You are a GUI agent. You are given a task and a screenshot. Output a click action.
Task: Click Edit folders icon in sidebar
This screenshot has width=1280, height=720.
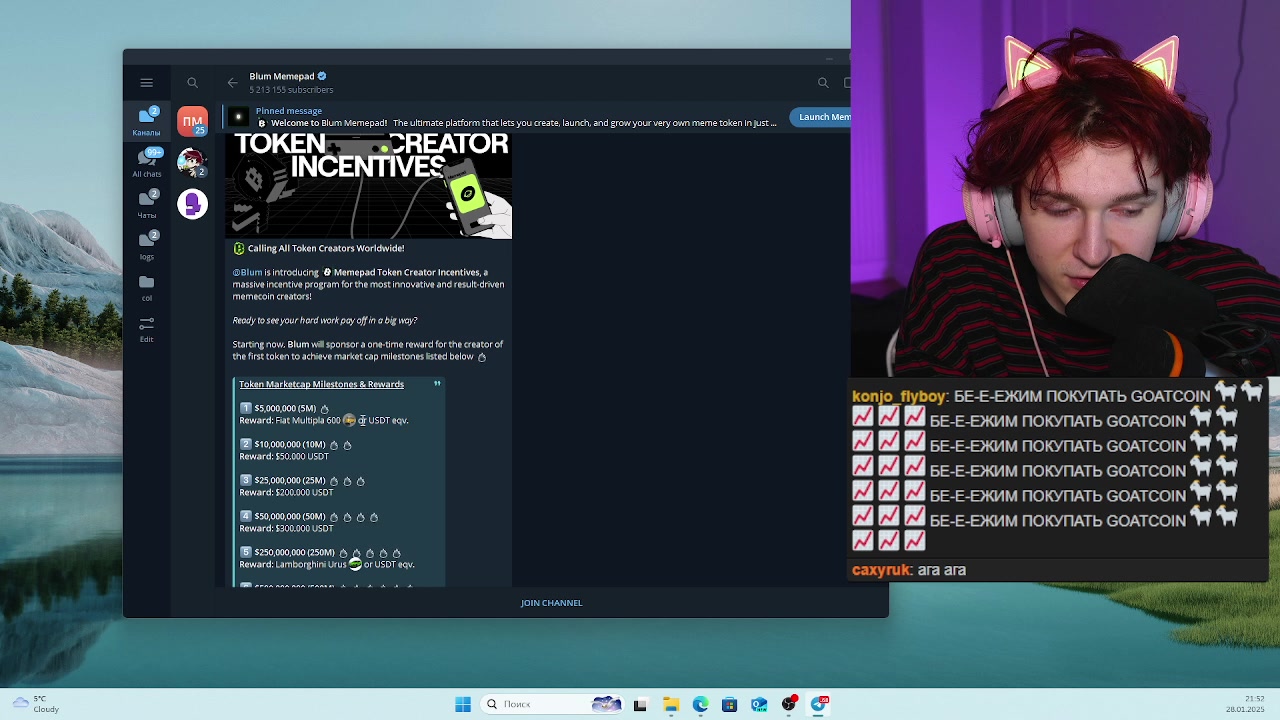pyautogui.click(x=147, y=328)
